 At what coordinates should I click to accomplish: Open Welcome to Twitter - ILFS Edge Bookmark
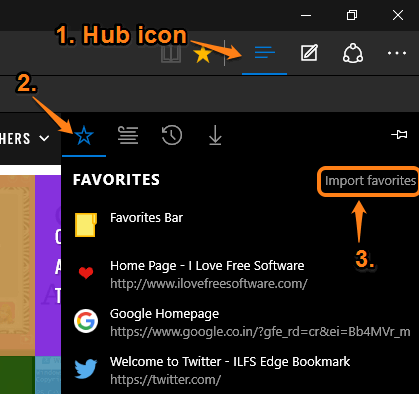(x=240, y=370)
